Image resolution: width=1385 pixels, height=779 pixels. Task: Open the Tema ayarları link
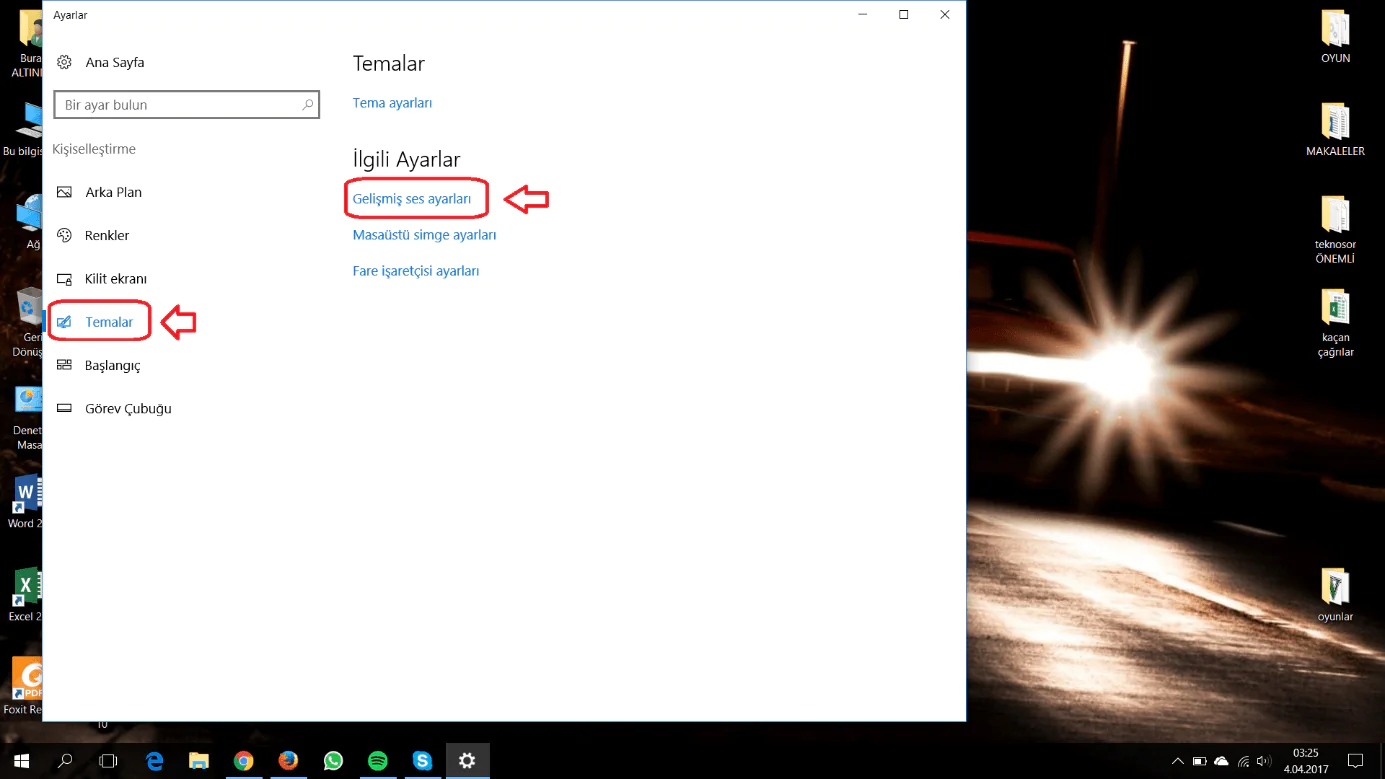tap(392, 103)
